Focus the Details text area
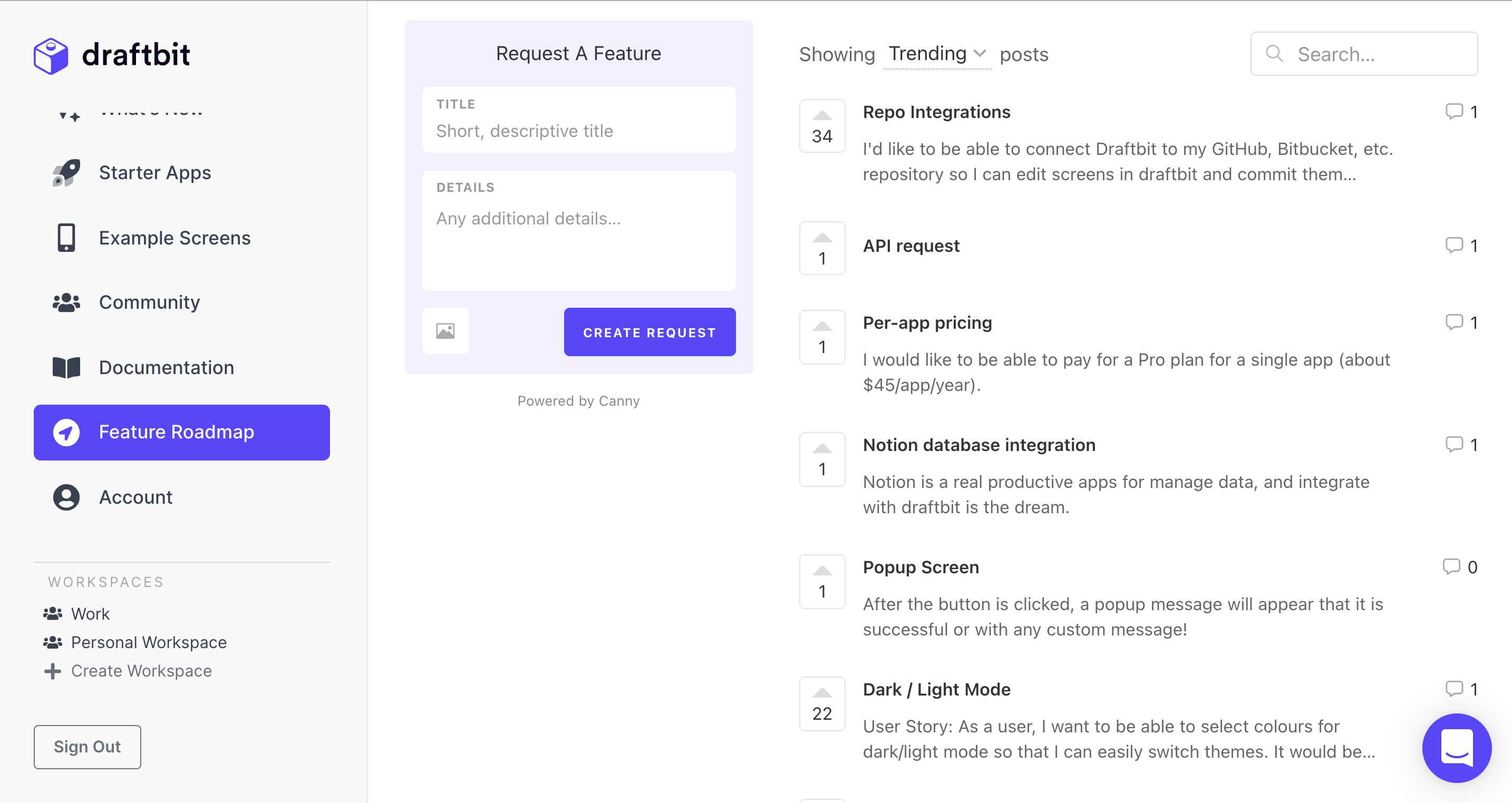 click(579, 231)
